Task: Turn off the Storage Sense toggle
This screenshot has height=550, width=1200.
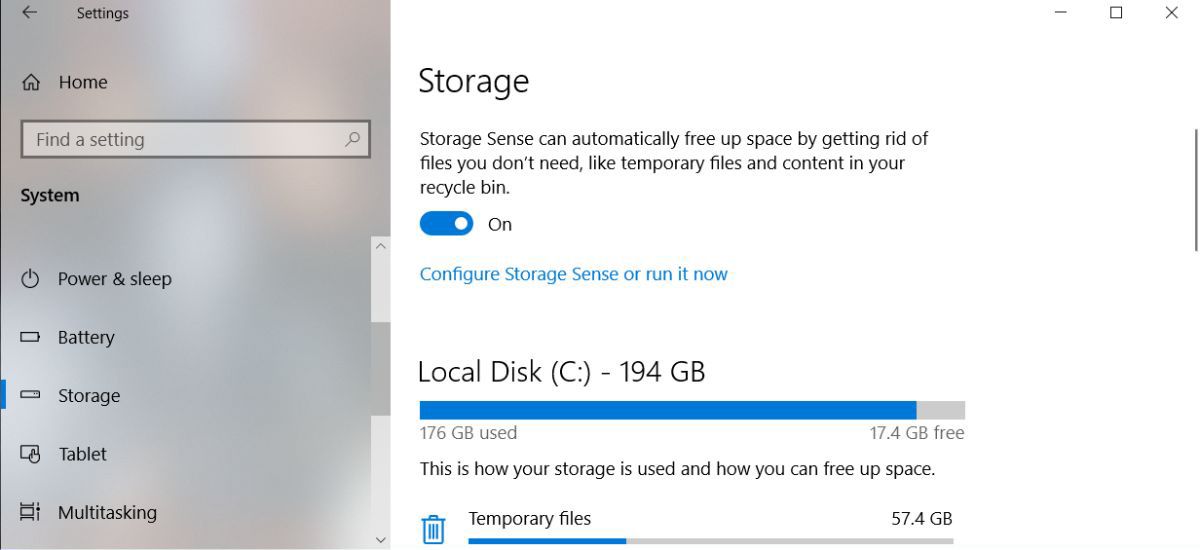Action: [x=446, y=224]
